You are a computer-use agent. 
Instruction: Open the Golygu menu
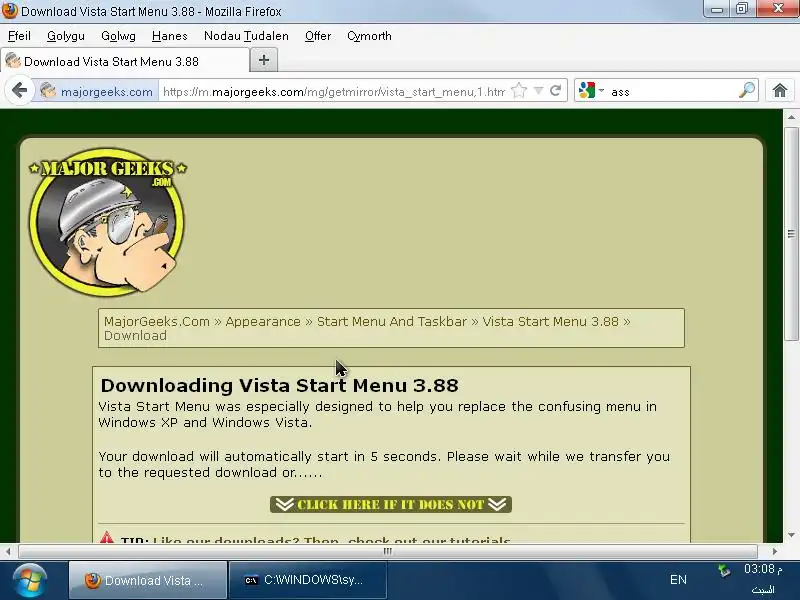click(x=66, y=36)
